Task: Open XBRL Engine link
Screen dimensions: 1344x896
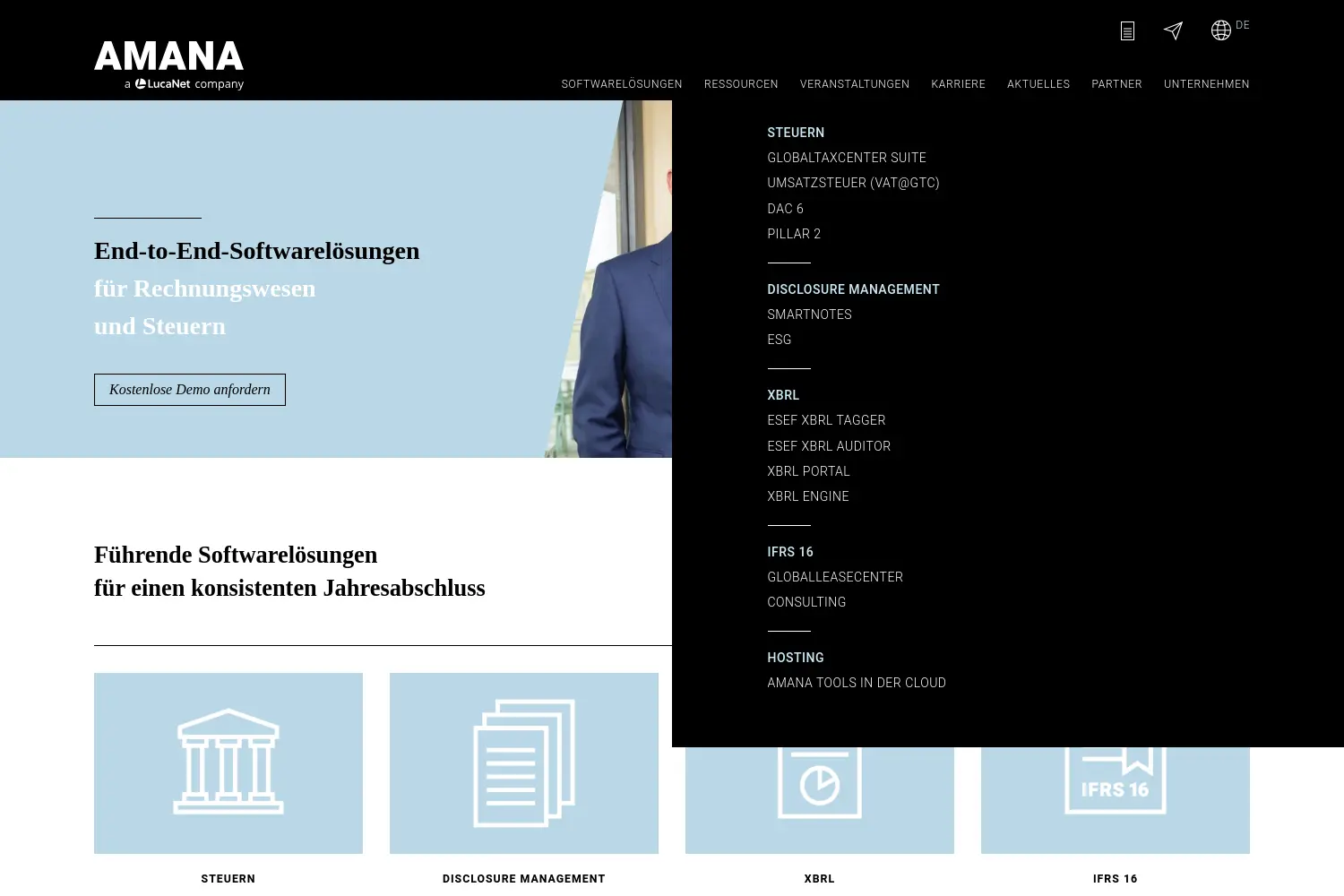Action: 808,496
